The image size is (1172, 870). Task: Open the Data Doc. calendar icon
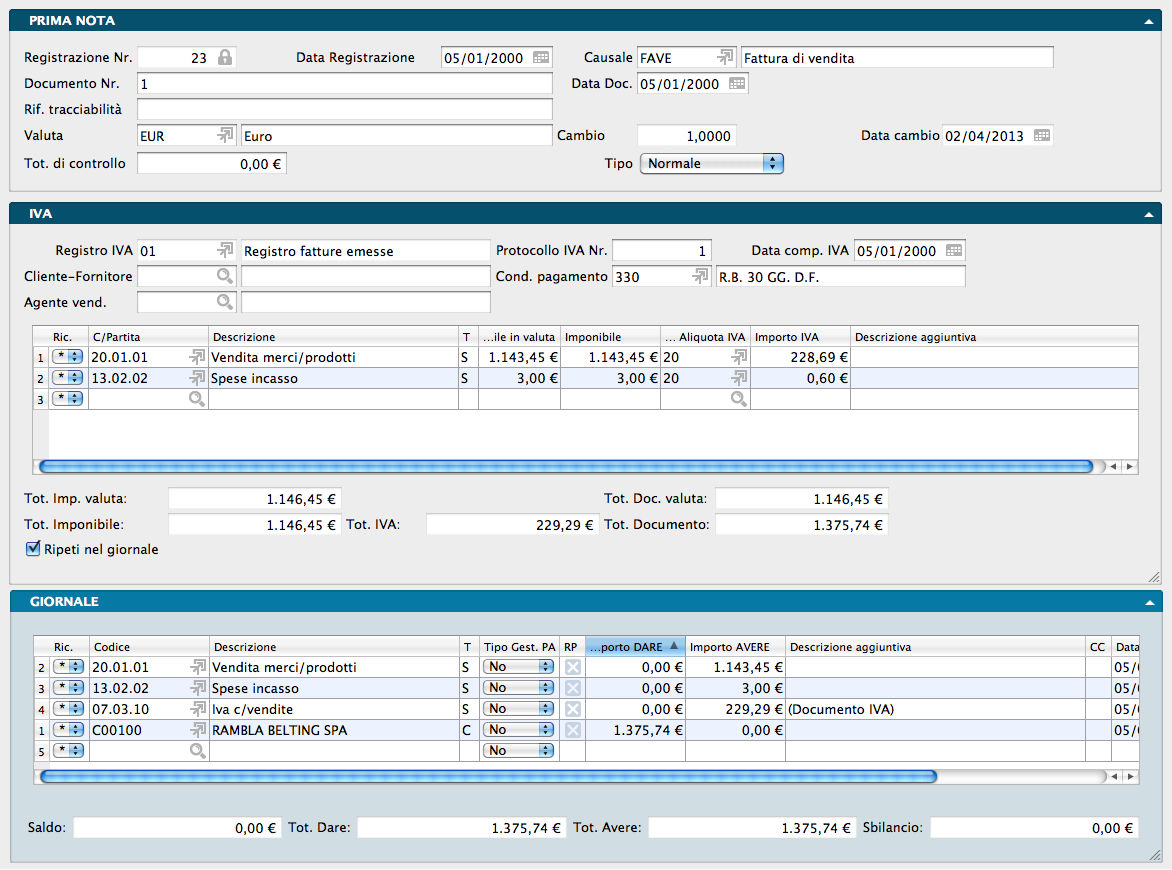pyautogui.click(x=737, y=84)
